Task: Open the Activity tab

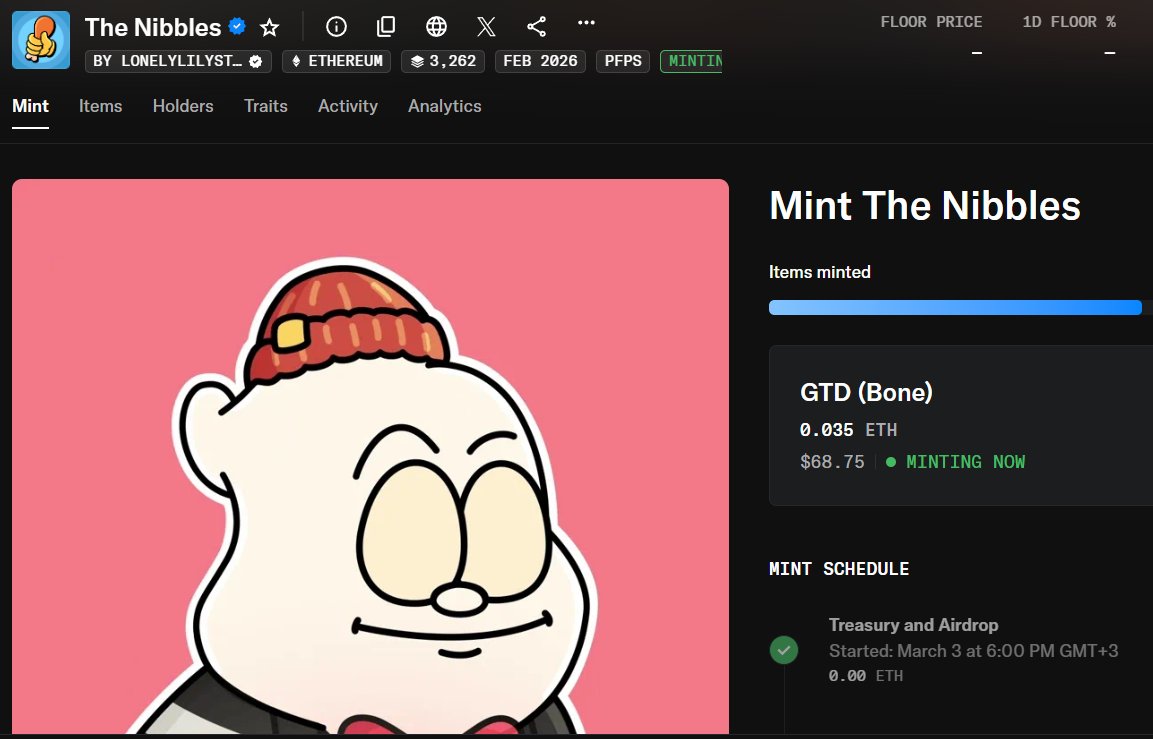Action: (x=348, y=106)
